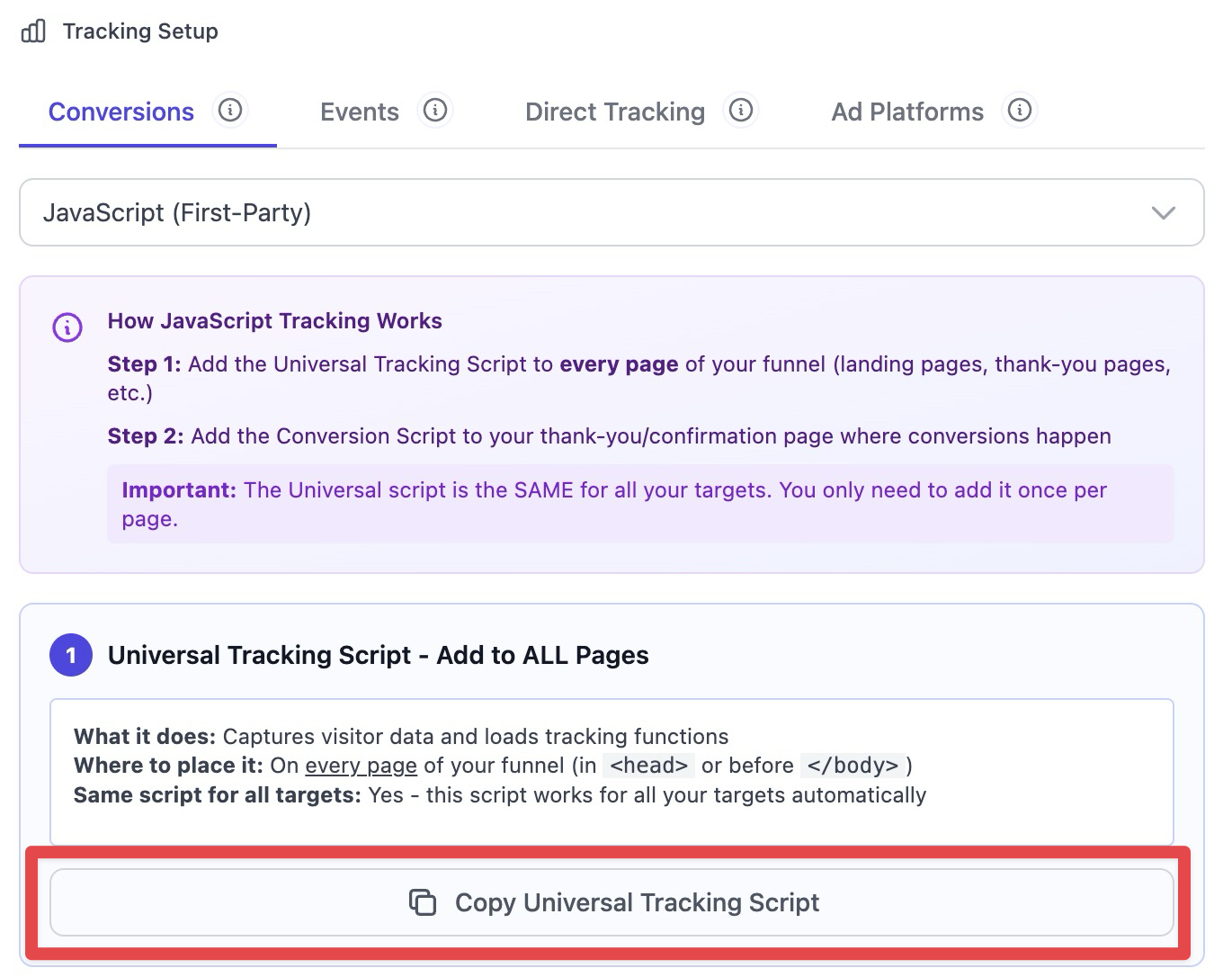Image resolution: width=1232 pixels, height=977 pixels.
Task: Click the How JavaScript Tracking Works heading
Action: [275, 321]
